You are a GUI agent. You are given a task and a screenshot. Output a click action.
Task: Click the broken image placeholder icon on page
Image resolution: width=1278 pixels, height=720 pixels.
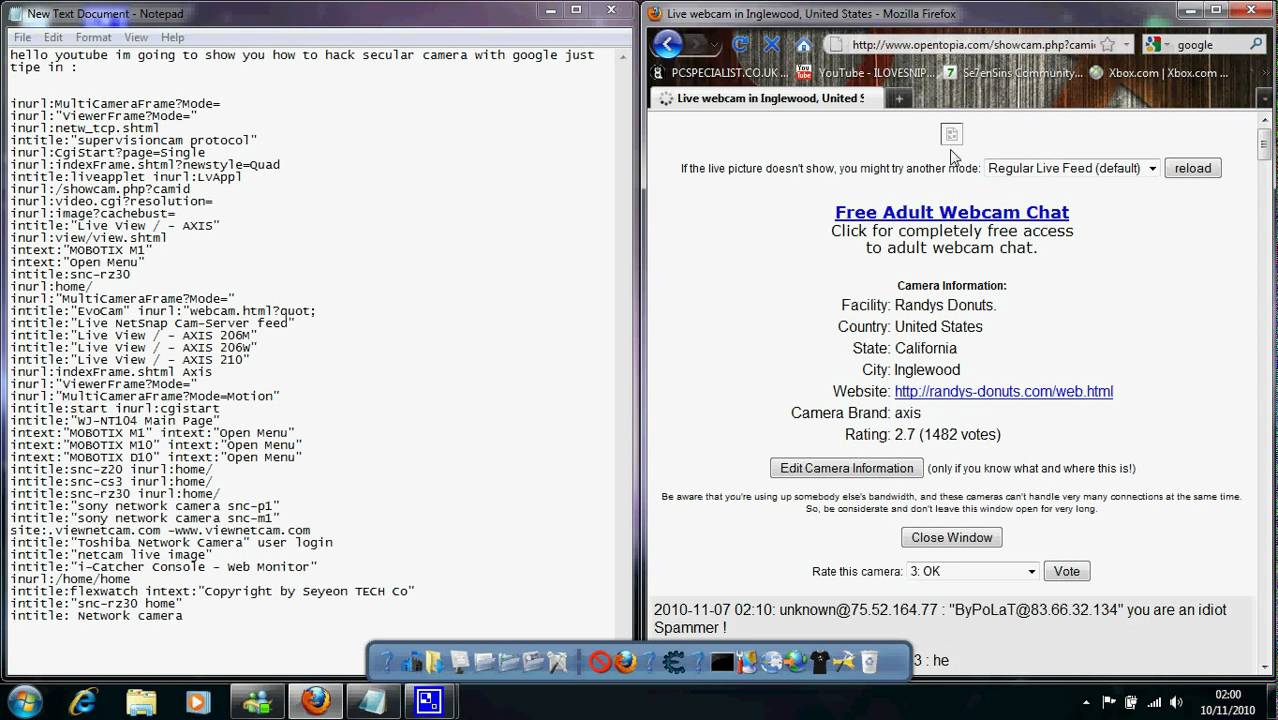[951, 134]
